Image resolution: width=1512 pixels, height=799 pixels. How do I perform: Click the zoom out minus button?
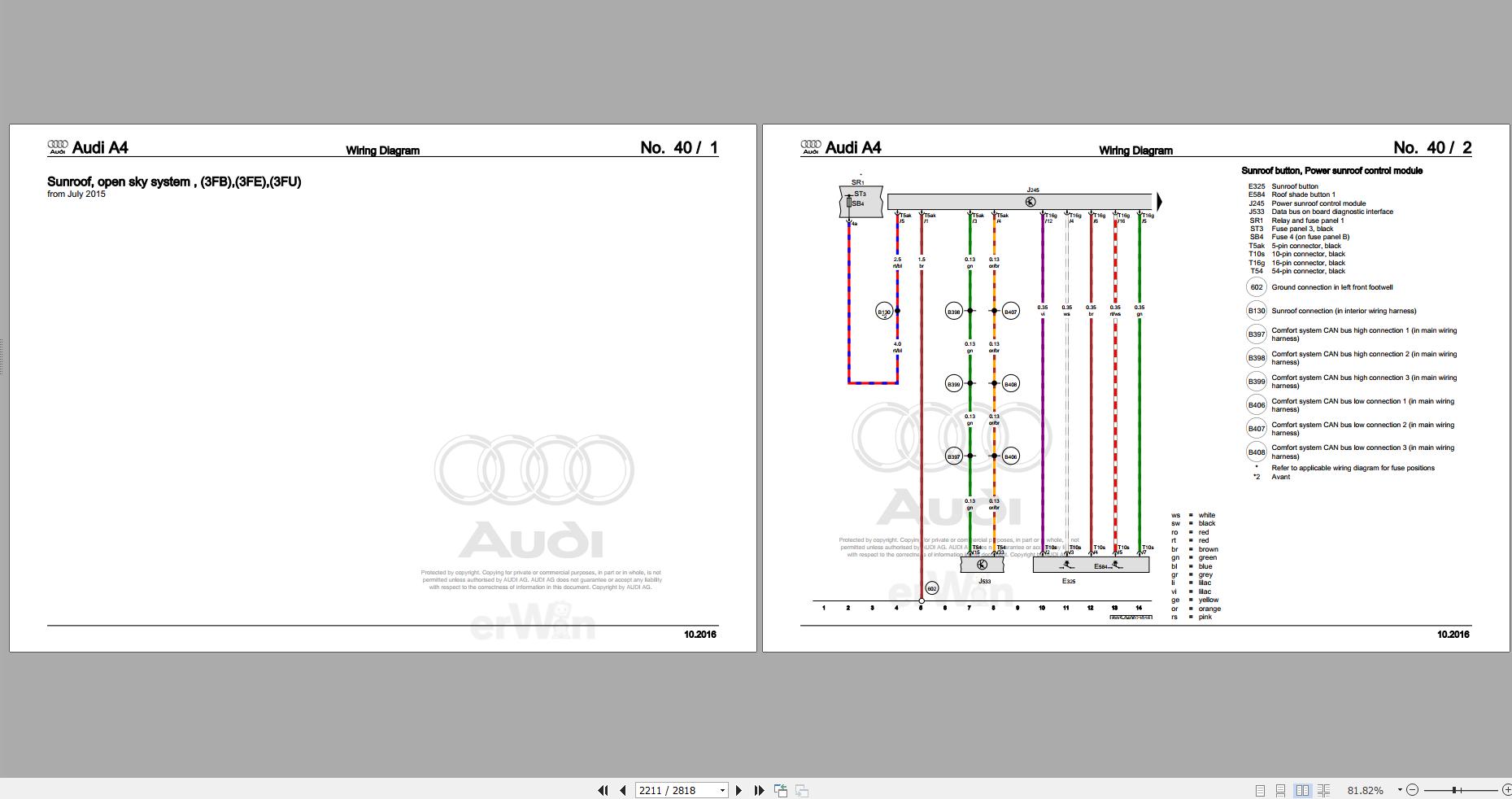coord(1413,790)
